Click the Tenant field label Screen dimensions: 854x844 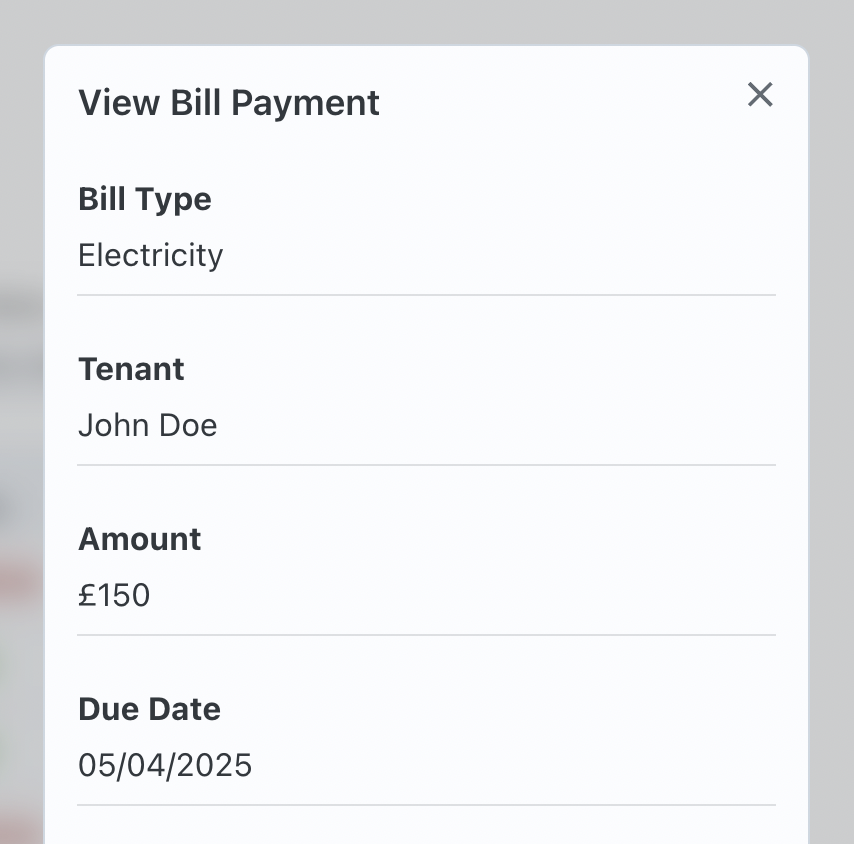tap(131, 369)
